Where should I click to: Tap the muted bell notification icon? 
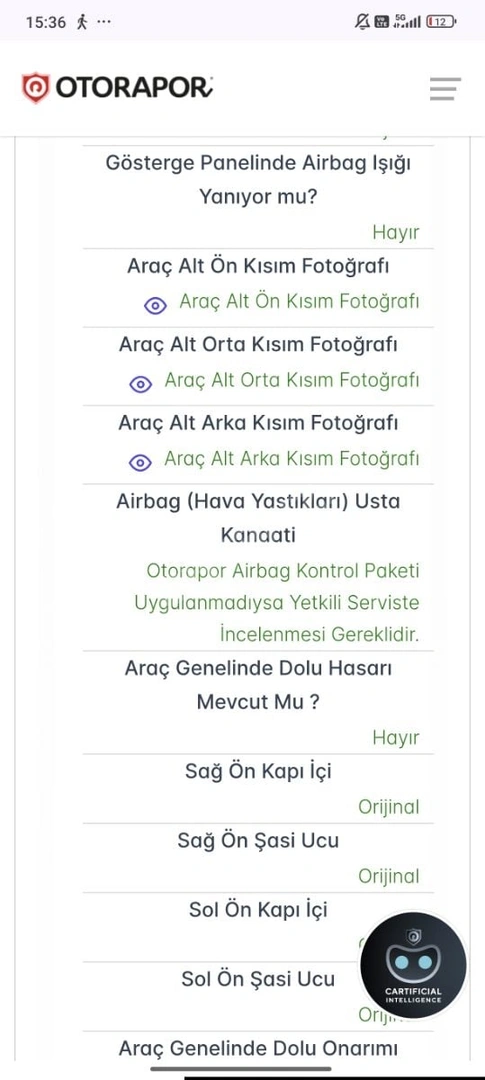click(x=362, y=21)
